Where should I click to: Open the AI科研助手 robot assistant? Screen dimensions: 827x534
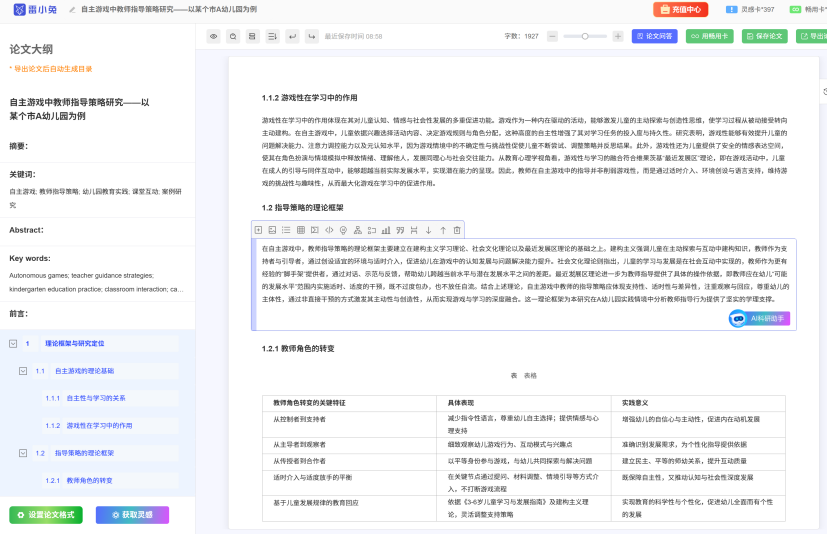pos(759,318)
